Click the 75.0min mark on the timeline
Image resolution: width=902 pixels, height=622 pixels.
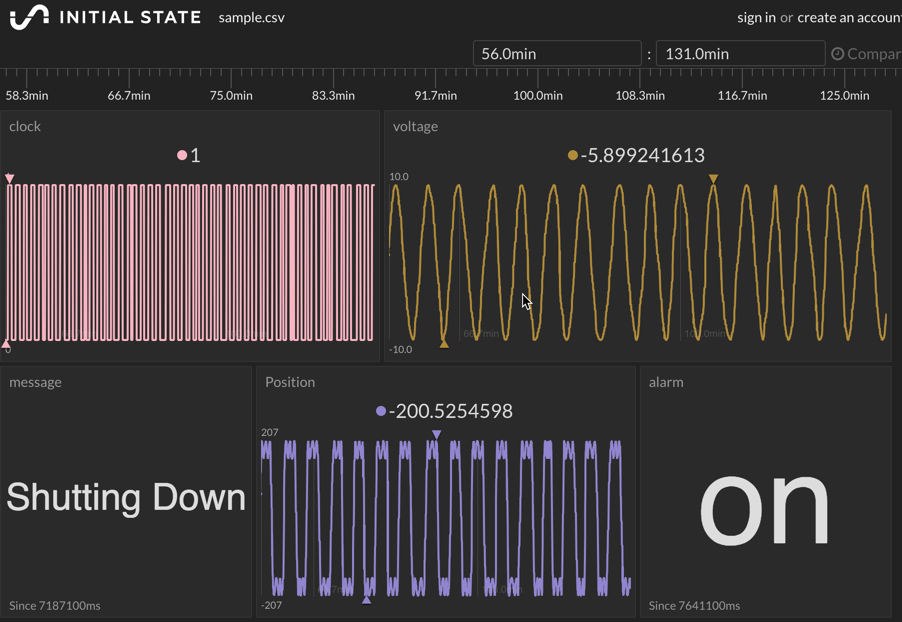pos(231,95)
